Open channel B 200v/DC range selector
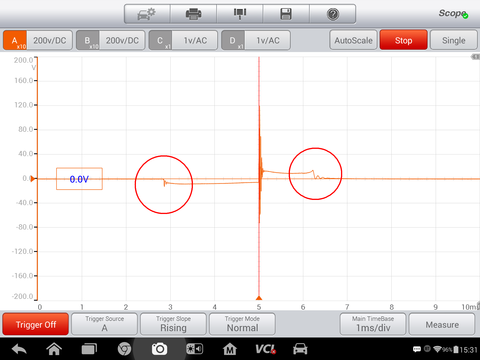Screen dimensions: 480x360 [x=122, y=40]
